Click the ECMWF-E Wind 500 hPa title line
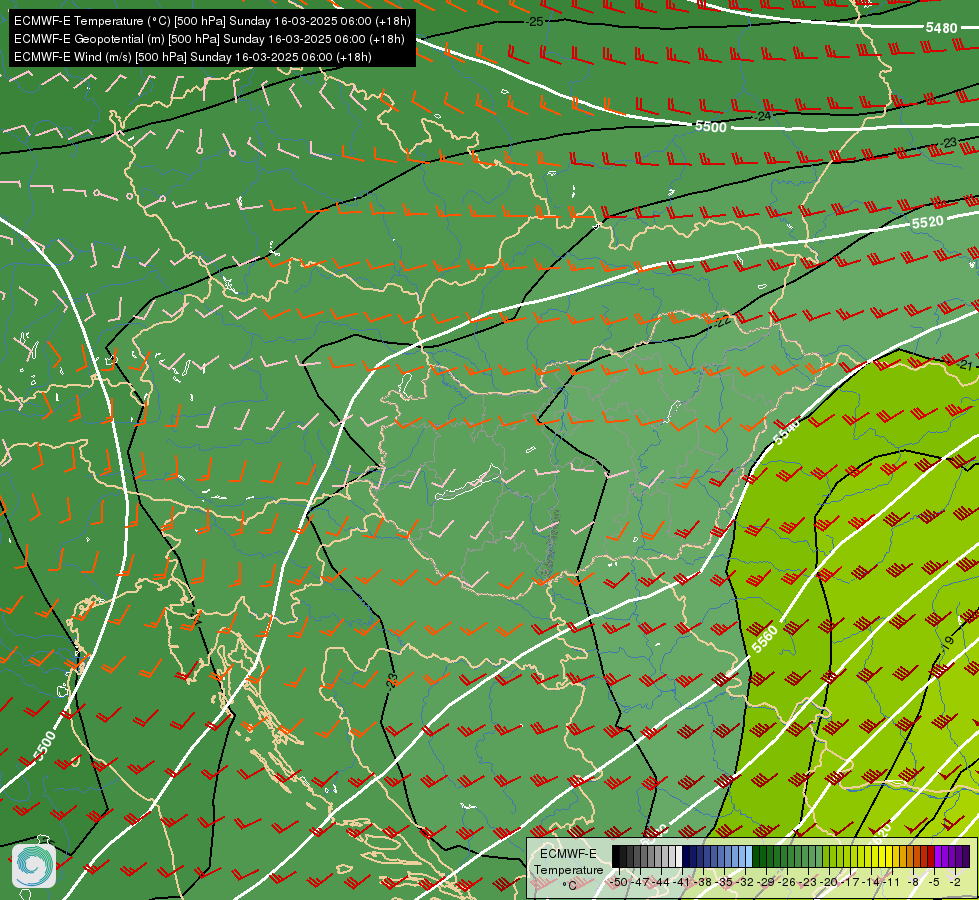979x900 pixels. pyautogui.click(x=193, y=57)
